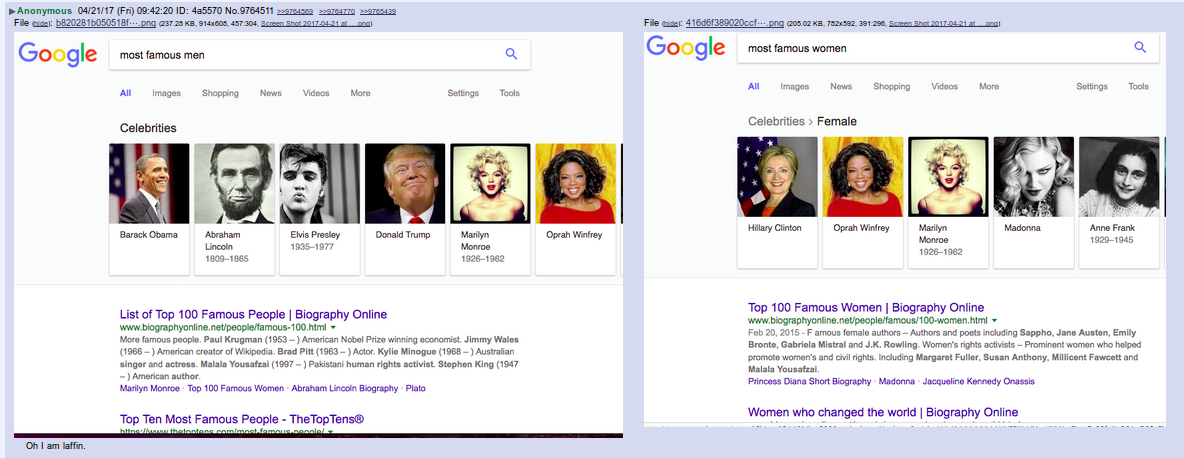Switch to Shopping tab in the men search
Image resolution: width=1184 pixels, height=458 pixels.
[x=220, y=94]
